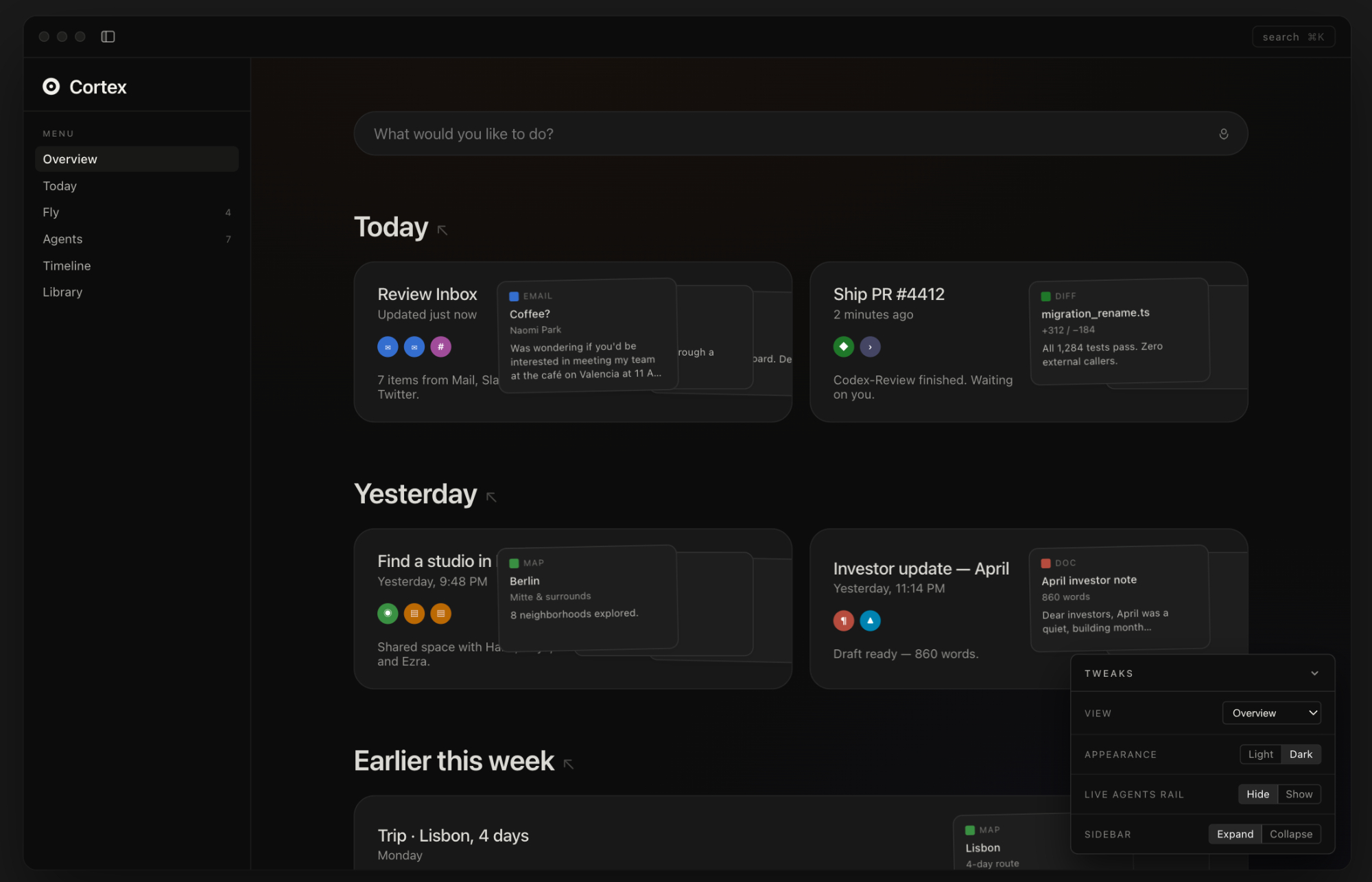Click the red paragraph icon in Investor update
The height and width of the screenshot is (882, 1372).
pos(843,620)
